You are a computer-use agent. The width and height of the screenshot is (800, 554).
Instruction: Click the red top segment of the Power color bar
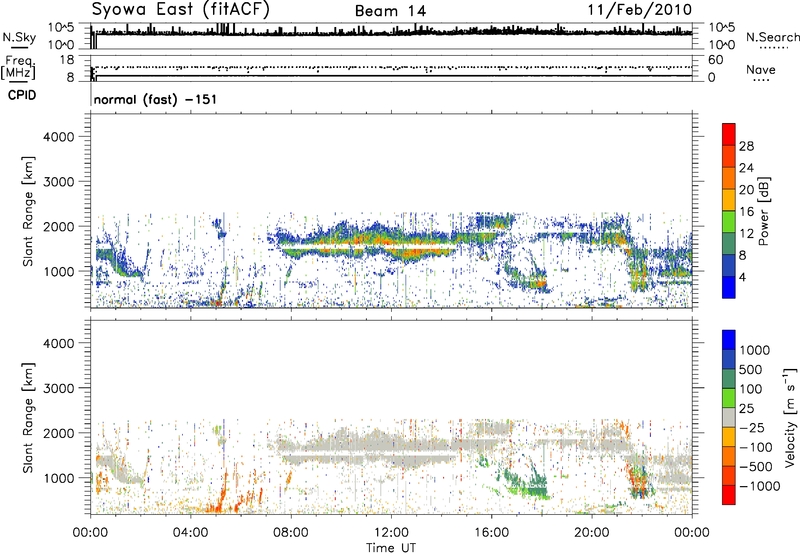pos(729,134)
